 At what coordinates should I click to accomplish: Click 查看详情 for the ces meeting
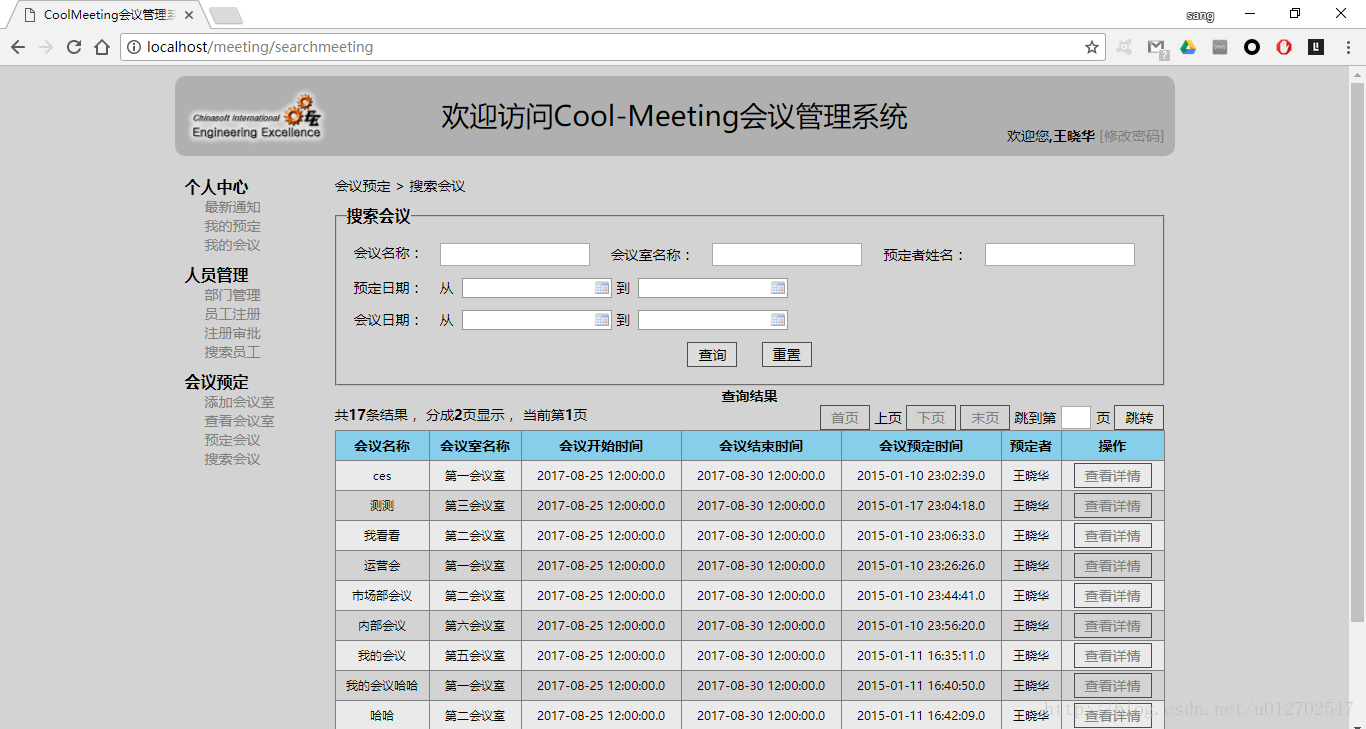click(x=1112, y=476)
